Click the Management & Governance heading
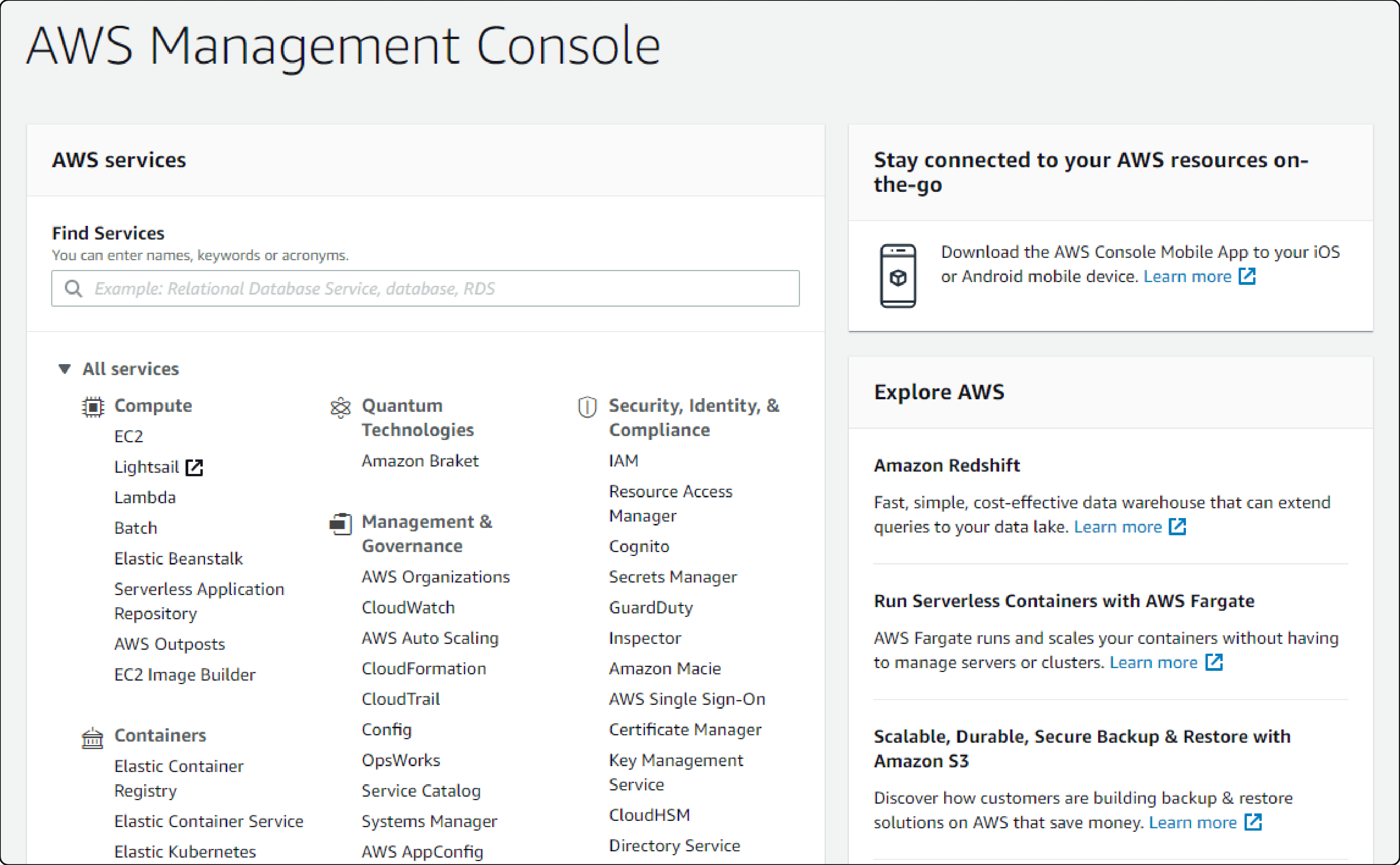 (427, 534)
